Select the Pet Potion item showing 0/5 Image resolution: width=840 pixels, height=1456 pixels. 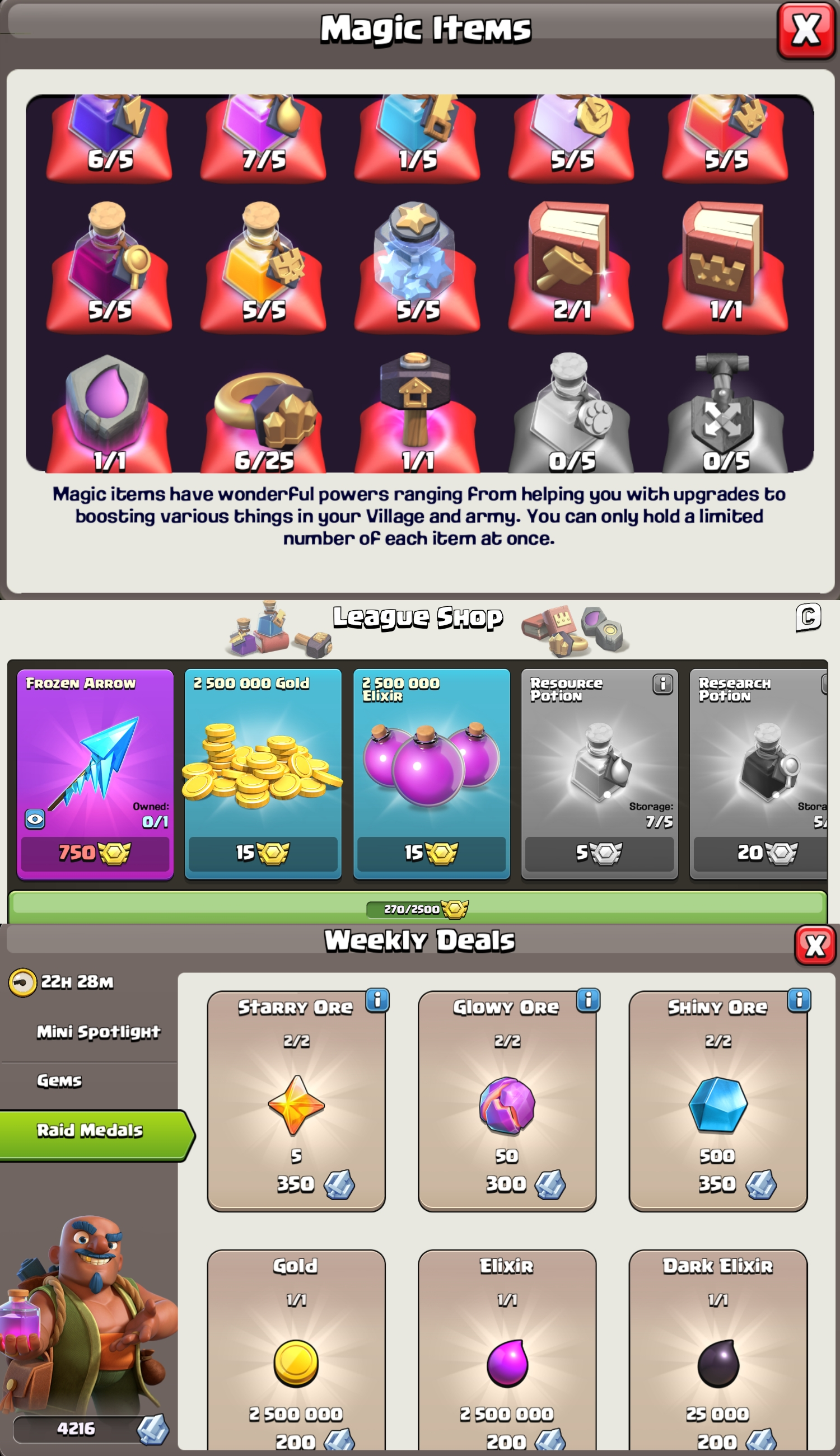pos(571,413)
